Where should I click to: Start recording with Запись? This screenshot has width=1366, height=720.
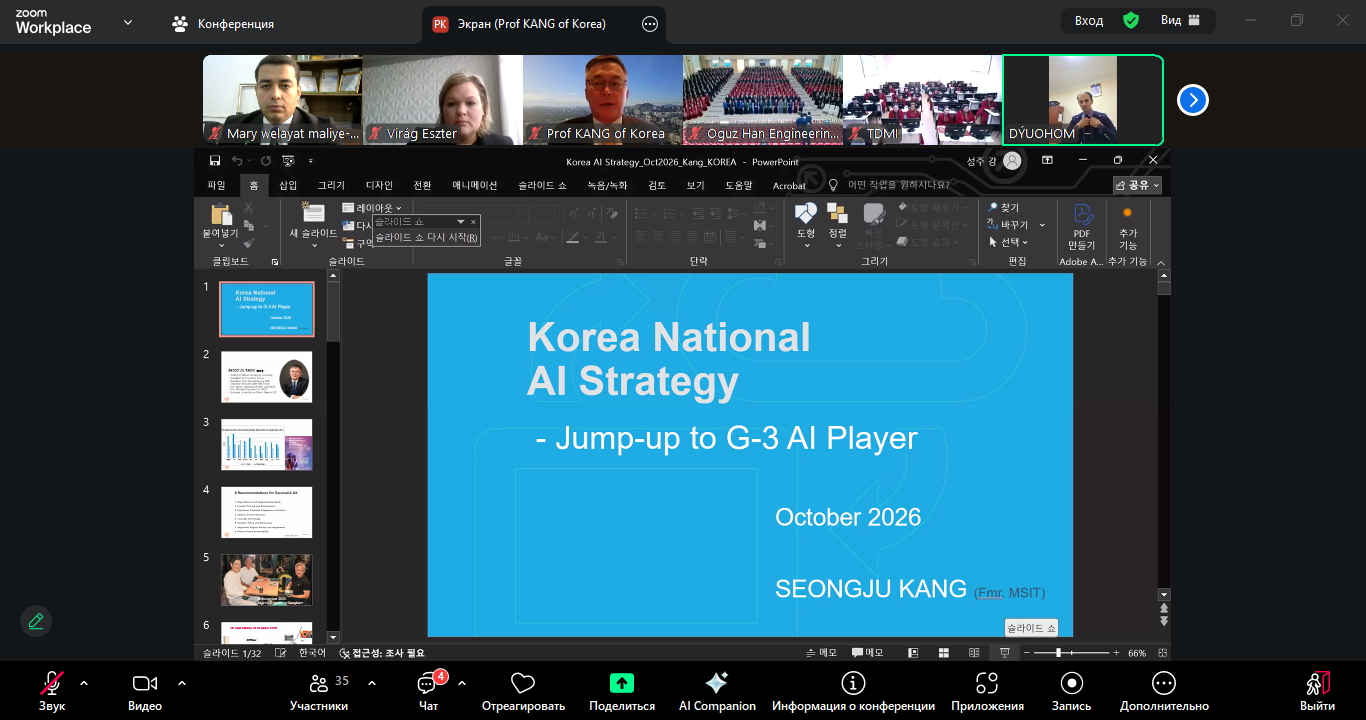(x=1071, y=691)
